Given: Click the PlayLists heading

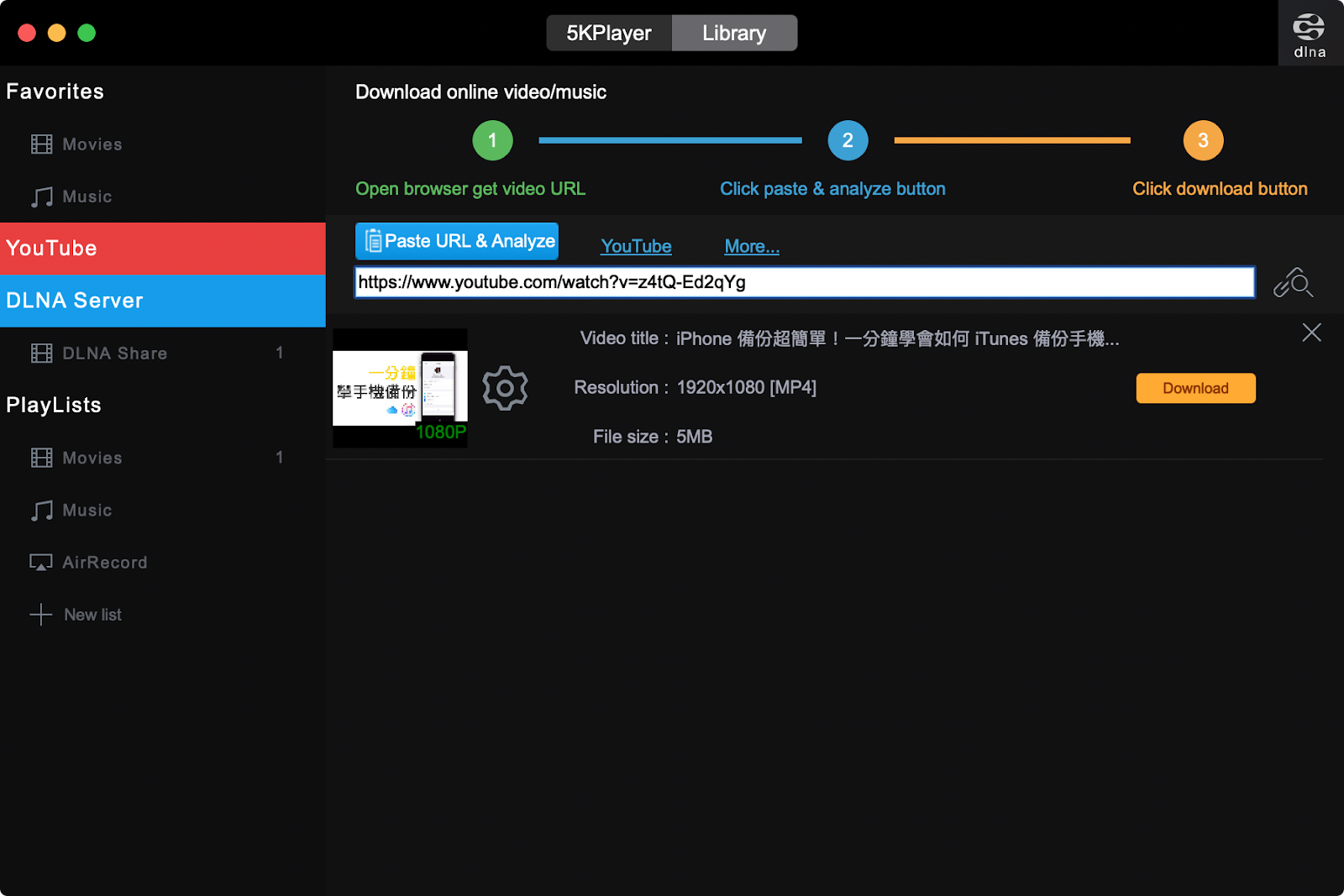Looking at the screenshot, I should coord(54,405).
